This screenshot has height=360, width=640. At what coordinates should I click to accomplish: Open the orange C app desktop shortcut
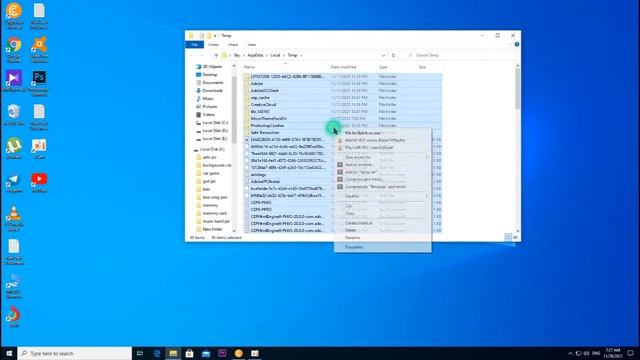14,16
